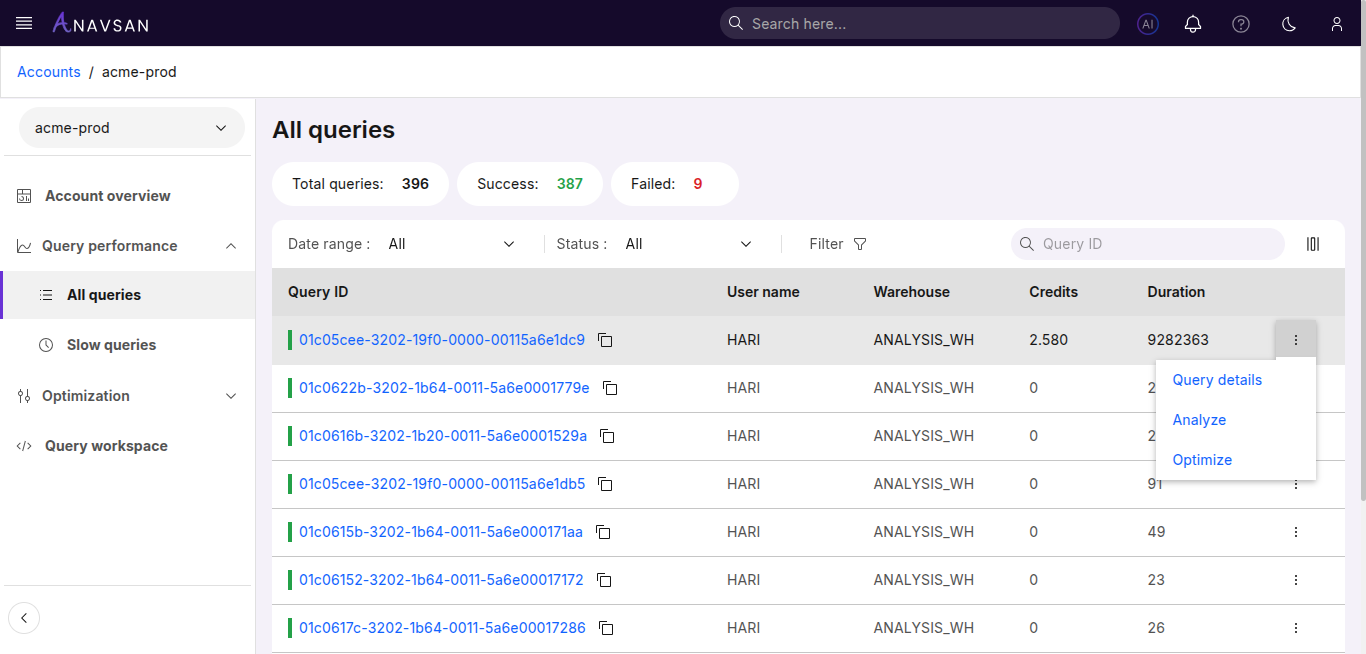Open the user profile icon
This screenshot has width=1366, height=654.
click(1336, 23)
